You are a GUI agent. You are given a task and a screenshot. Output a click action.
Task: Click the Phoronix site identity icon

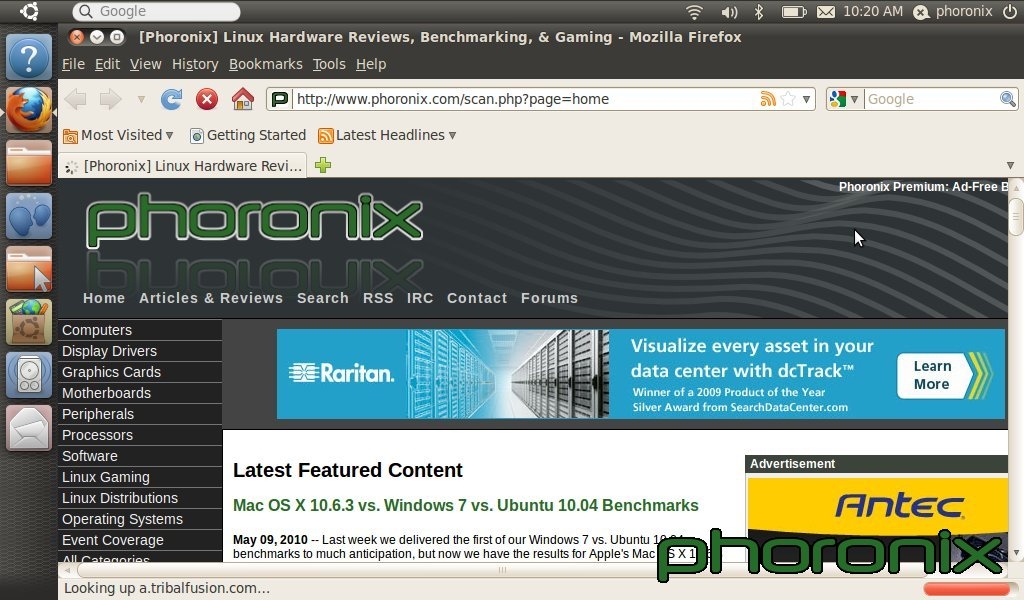280,99
